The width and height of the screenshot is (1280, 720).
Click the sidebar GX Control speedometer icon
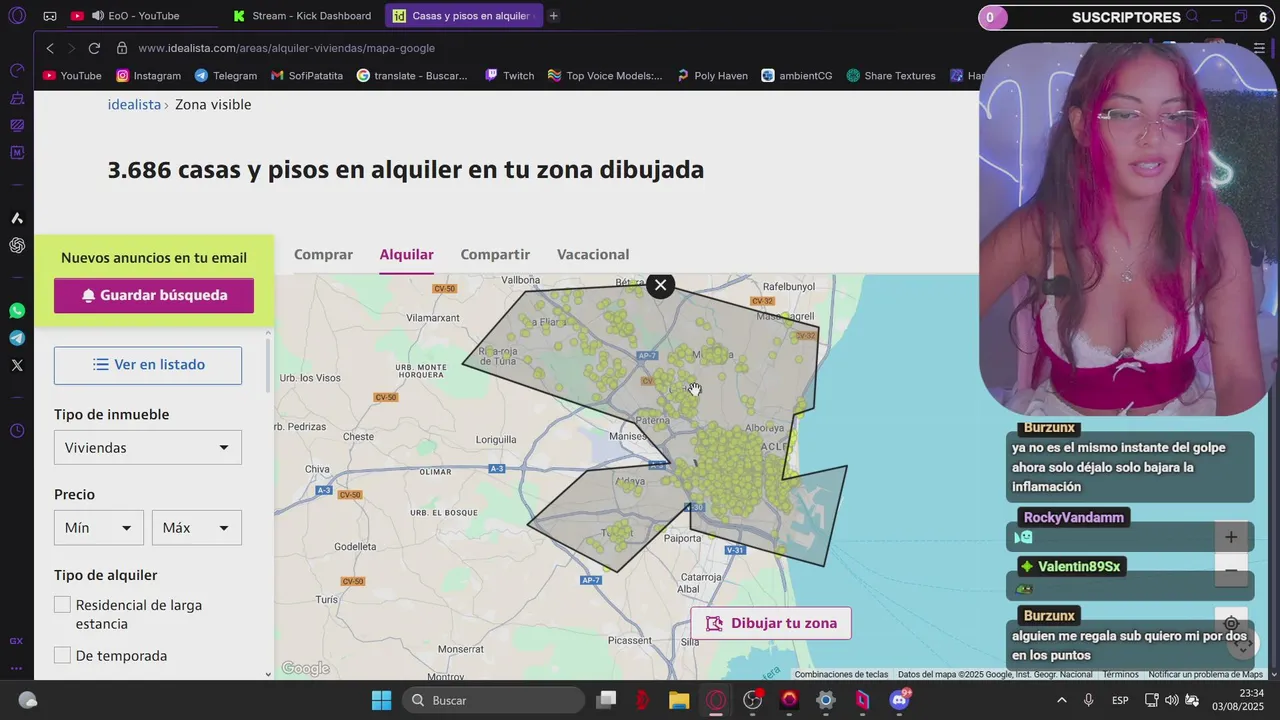click(17, 70)
